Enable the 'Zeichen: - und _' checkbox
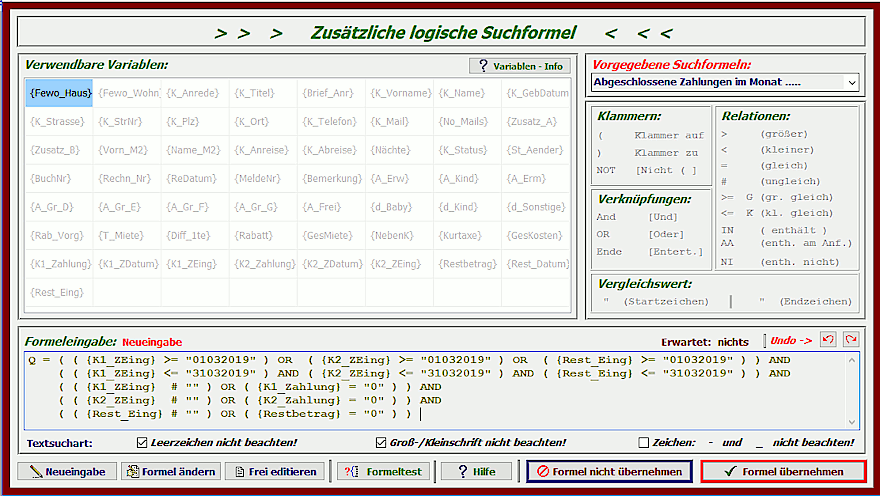Screen dimensions: 880x496 644,442
